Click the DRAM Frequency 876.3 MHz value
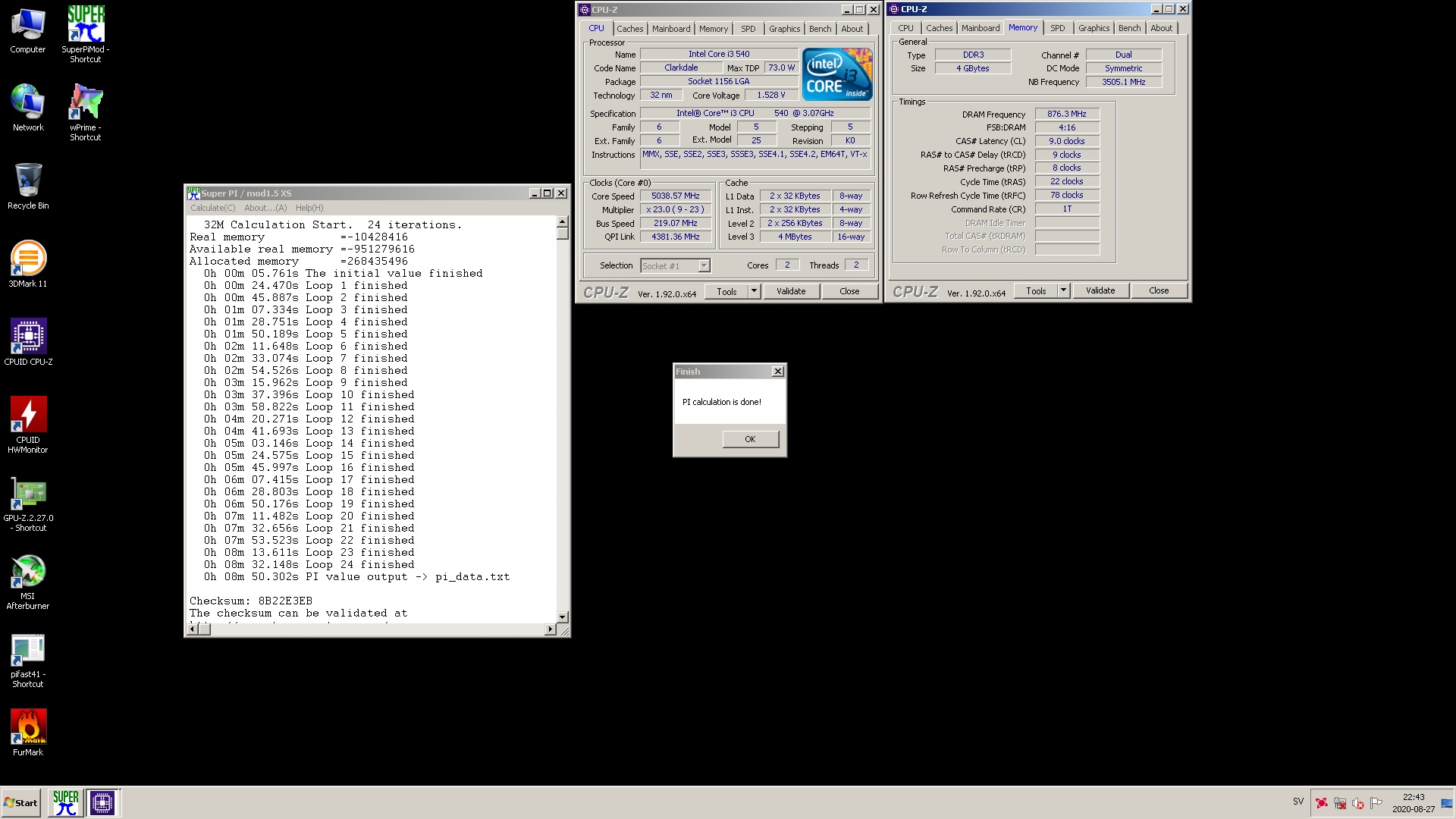This screenshot has height=819, width=1456. [x=1067, y=114]
